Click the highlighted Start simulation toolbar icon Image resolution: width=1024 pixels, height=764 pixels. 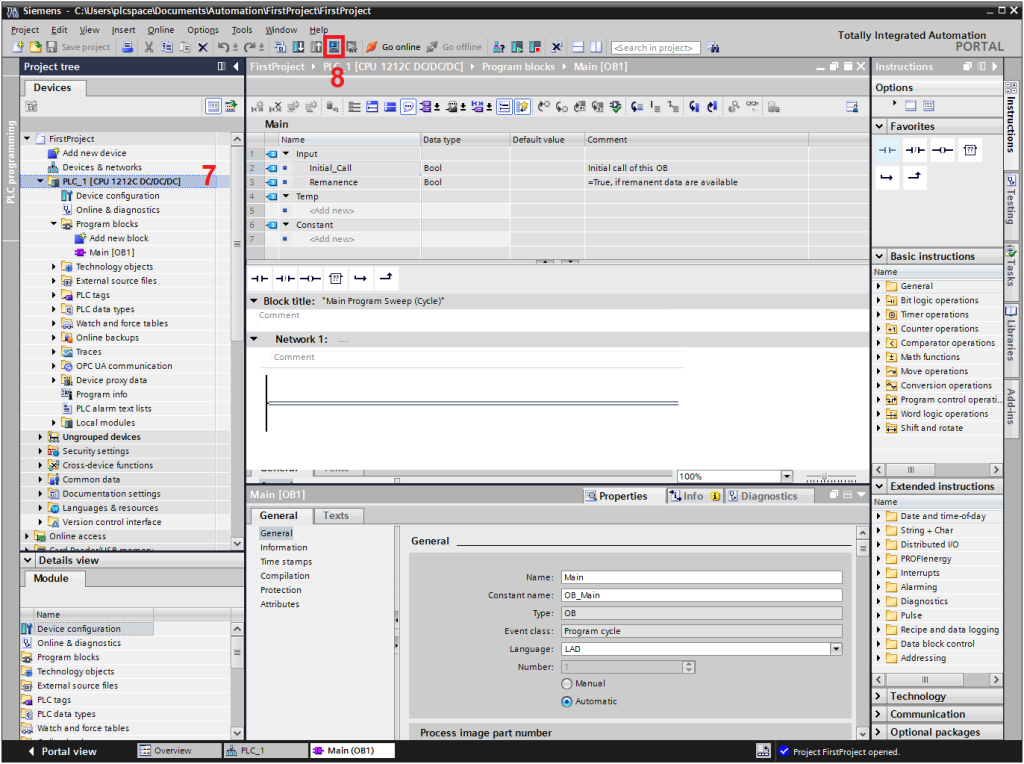(334, 47)
